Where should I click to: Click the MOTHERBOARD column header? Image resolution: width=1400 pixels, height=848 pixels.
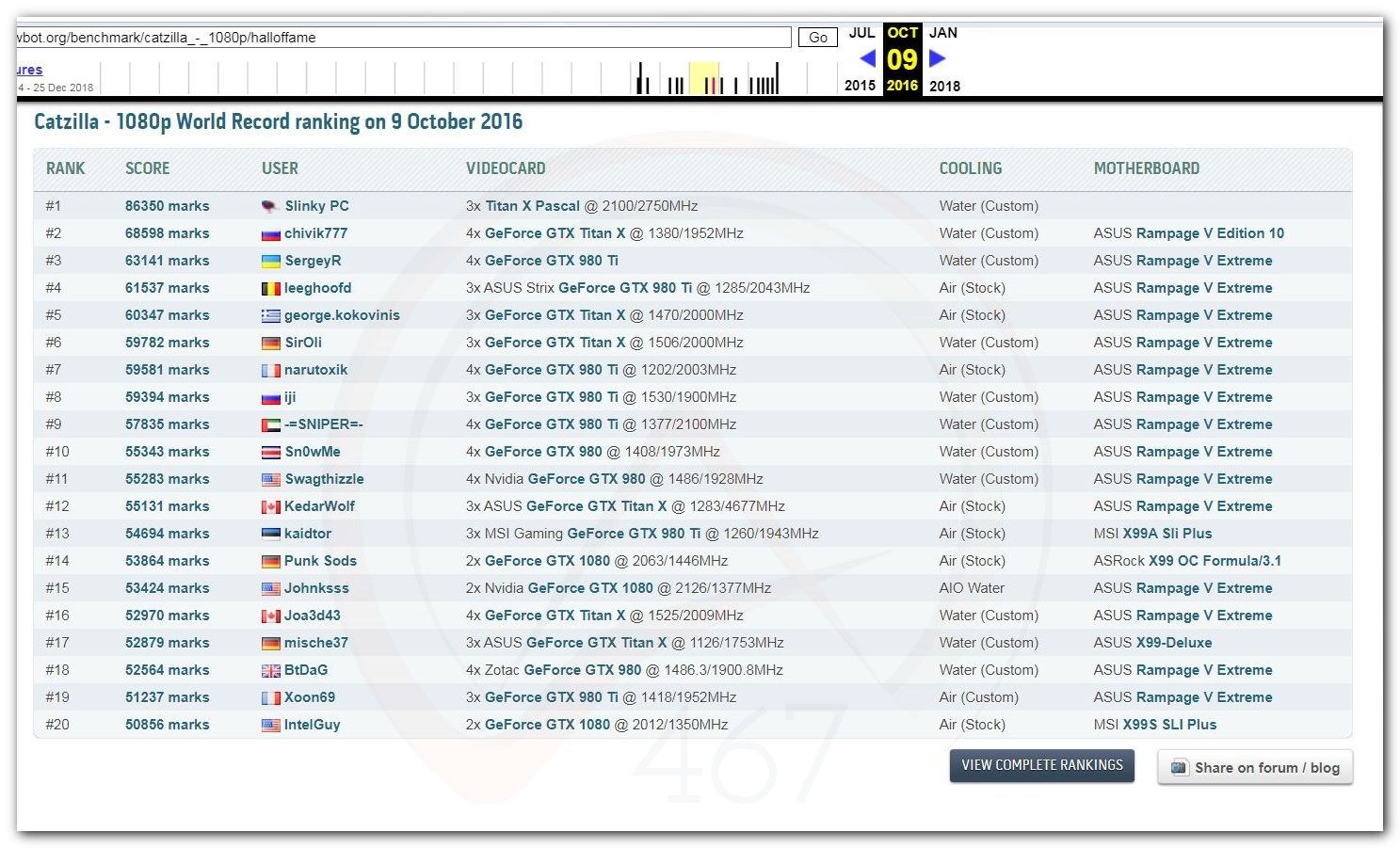1147,168
